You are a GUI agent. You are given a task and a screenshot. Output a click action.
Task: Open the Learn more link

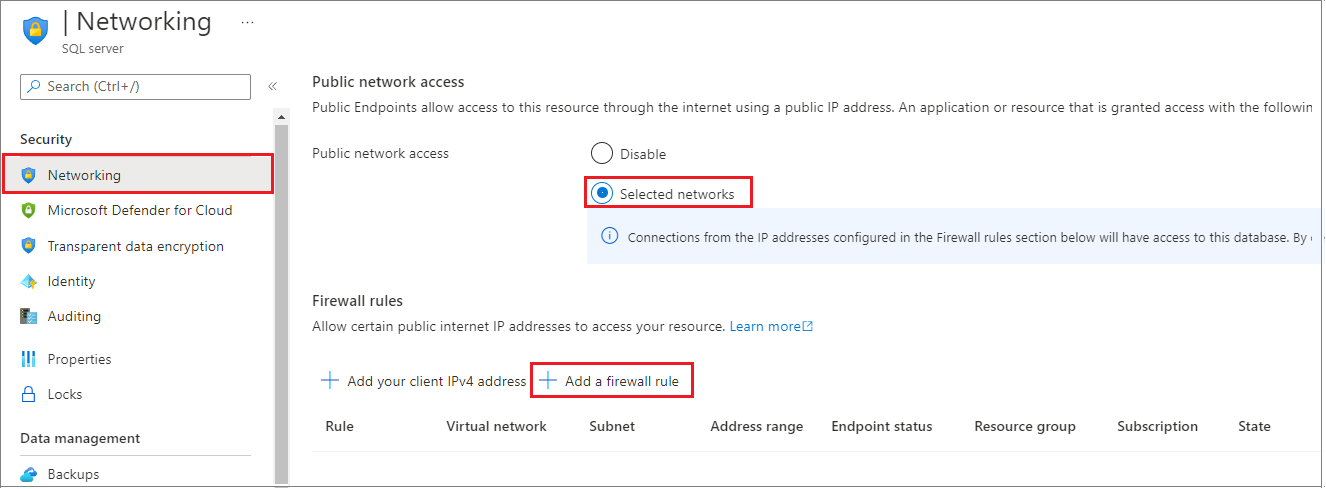(x=770, y=327)
